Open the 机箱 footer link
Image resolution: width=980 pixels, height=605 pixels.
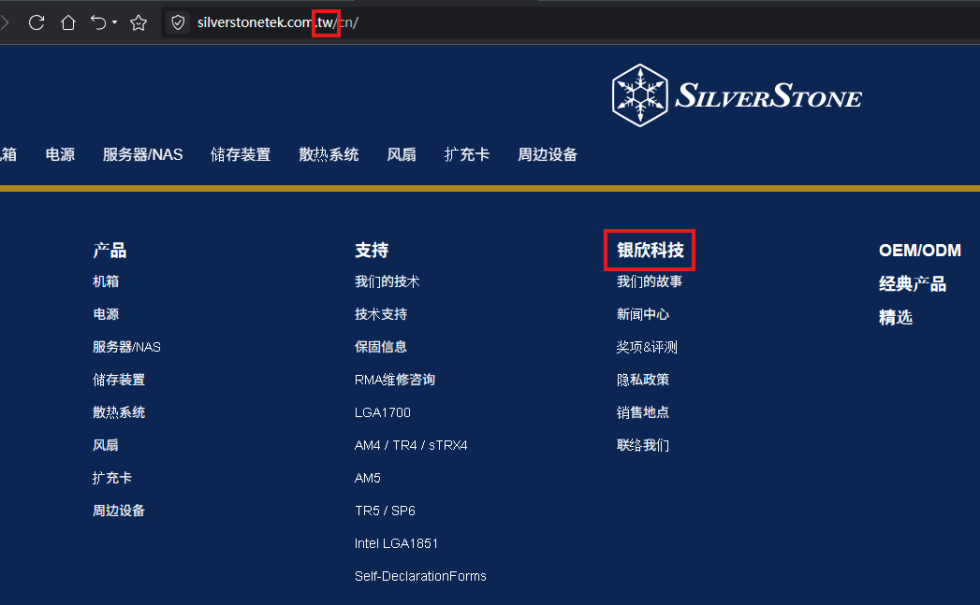pos(106,281)
